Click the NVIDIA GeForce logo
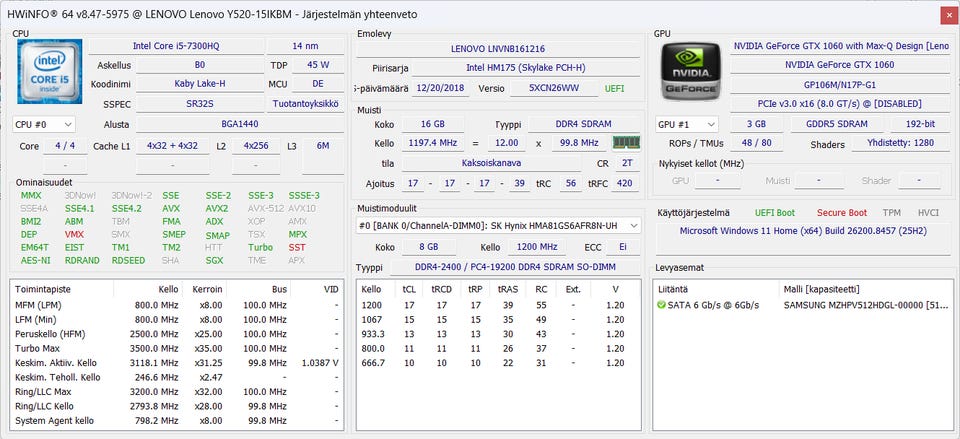This screenshot has height=439, width=960. (689, 71)
